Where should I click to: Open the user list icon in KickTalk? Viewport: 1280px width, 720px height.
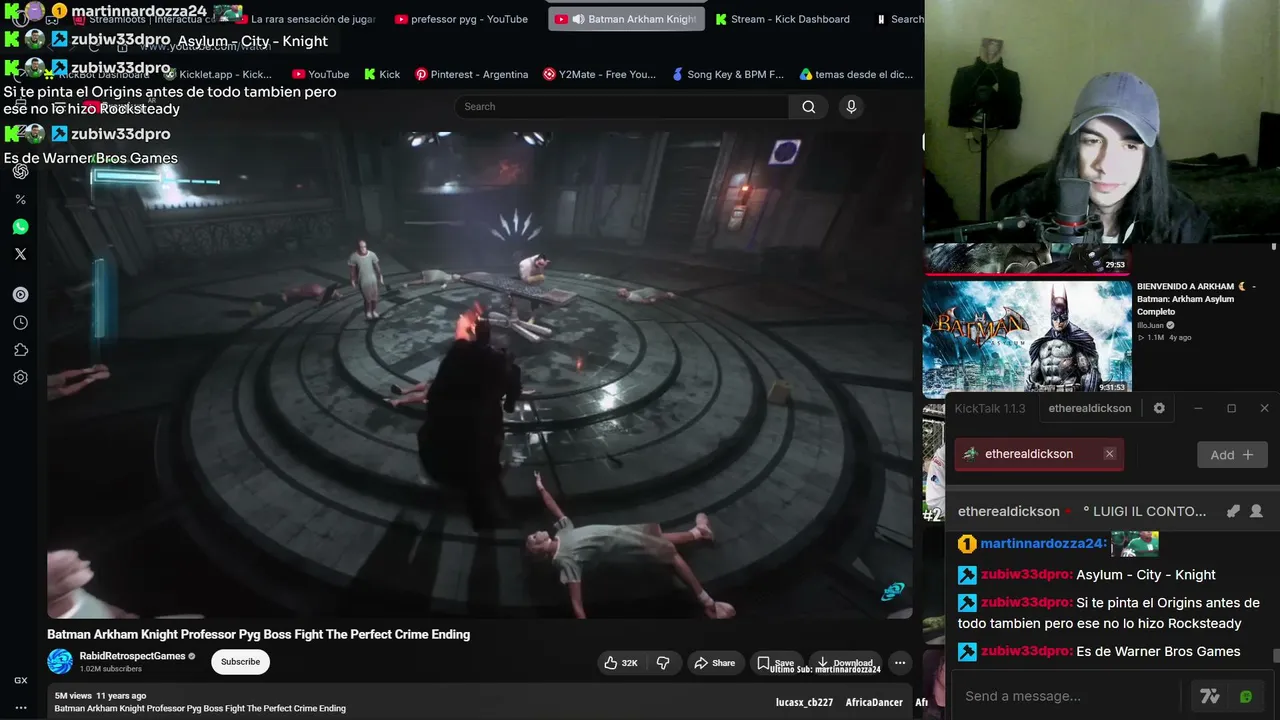(1256, 511)
